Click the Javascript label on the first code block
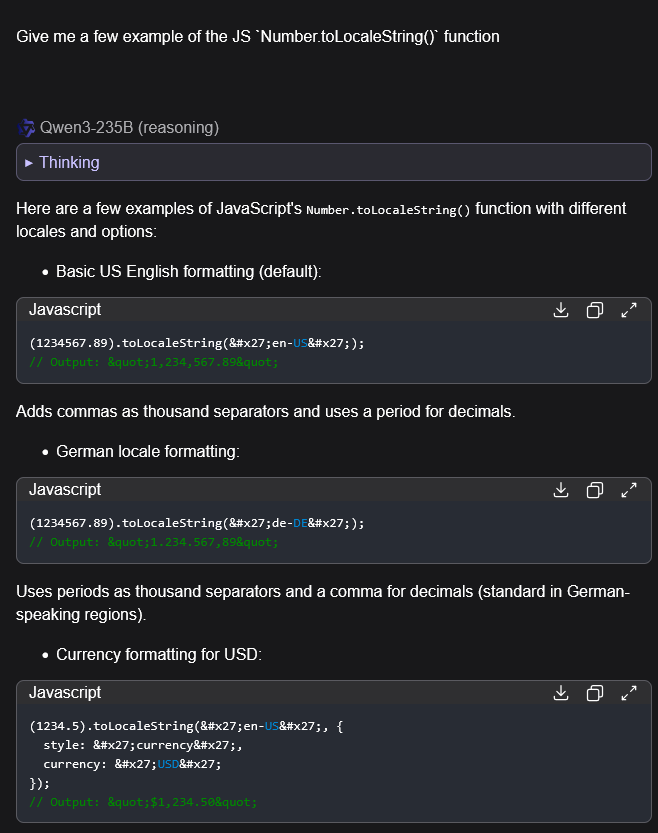The width and height of the screenshot is (658, 833). (65, 310)
